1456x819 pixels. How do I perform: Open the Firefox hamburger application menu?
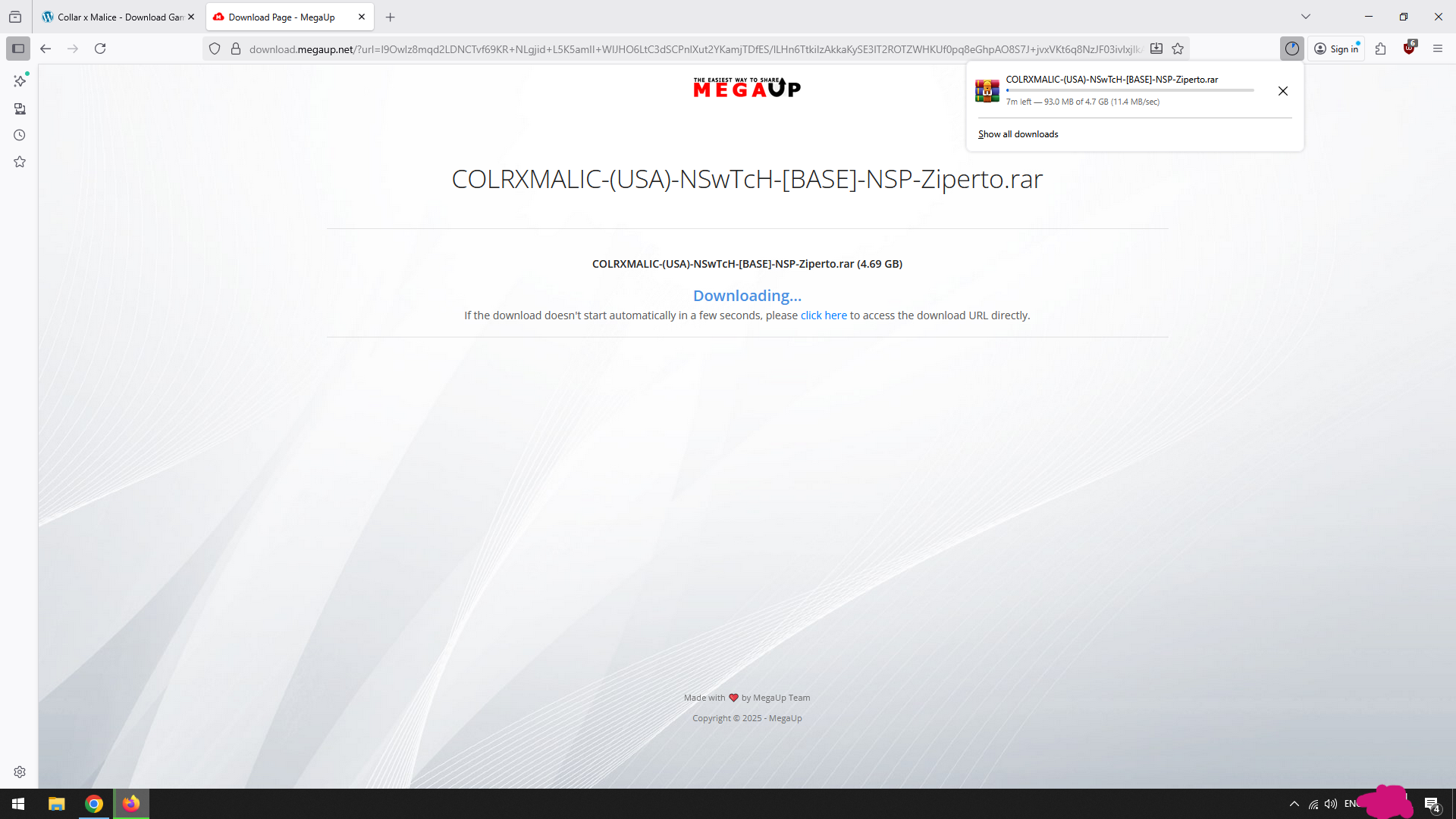pyautogui.click(x=1437, y=49)
